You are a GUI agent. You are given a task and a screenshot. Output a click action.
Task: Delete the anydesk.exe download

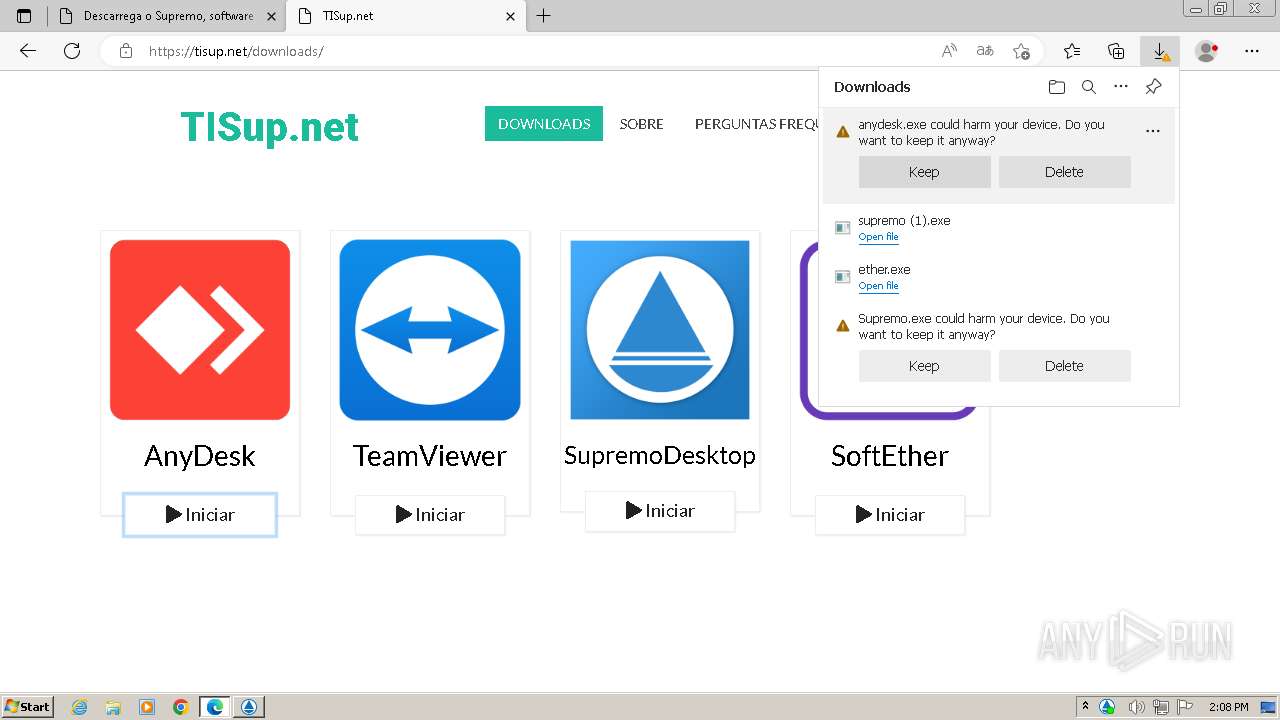click(x=1064, y=172)
